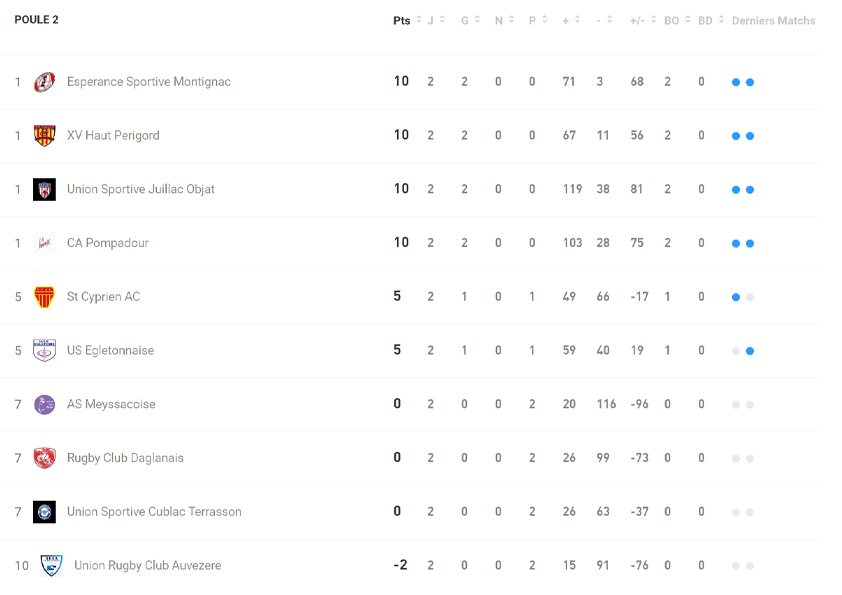Open the Union Rugby Club Auvezere link

(x=147, y=566)
